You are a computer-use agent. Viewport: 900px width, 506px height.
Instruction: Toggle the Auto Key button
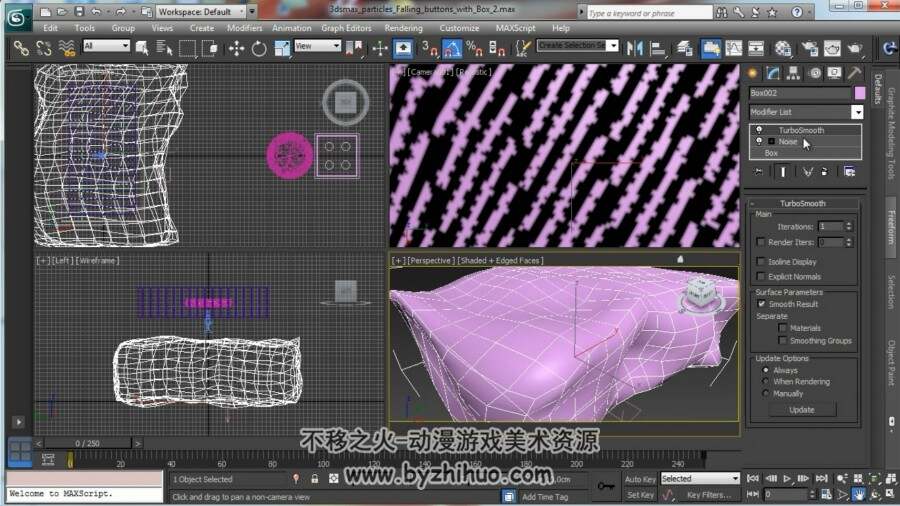(641, 479)
